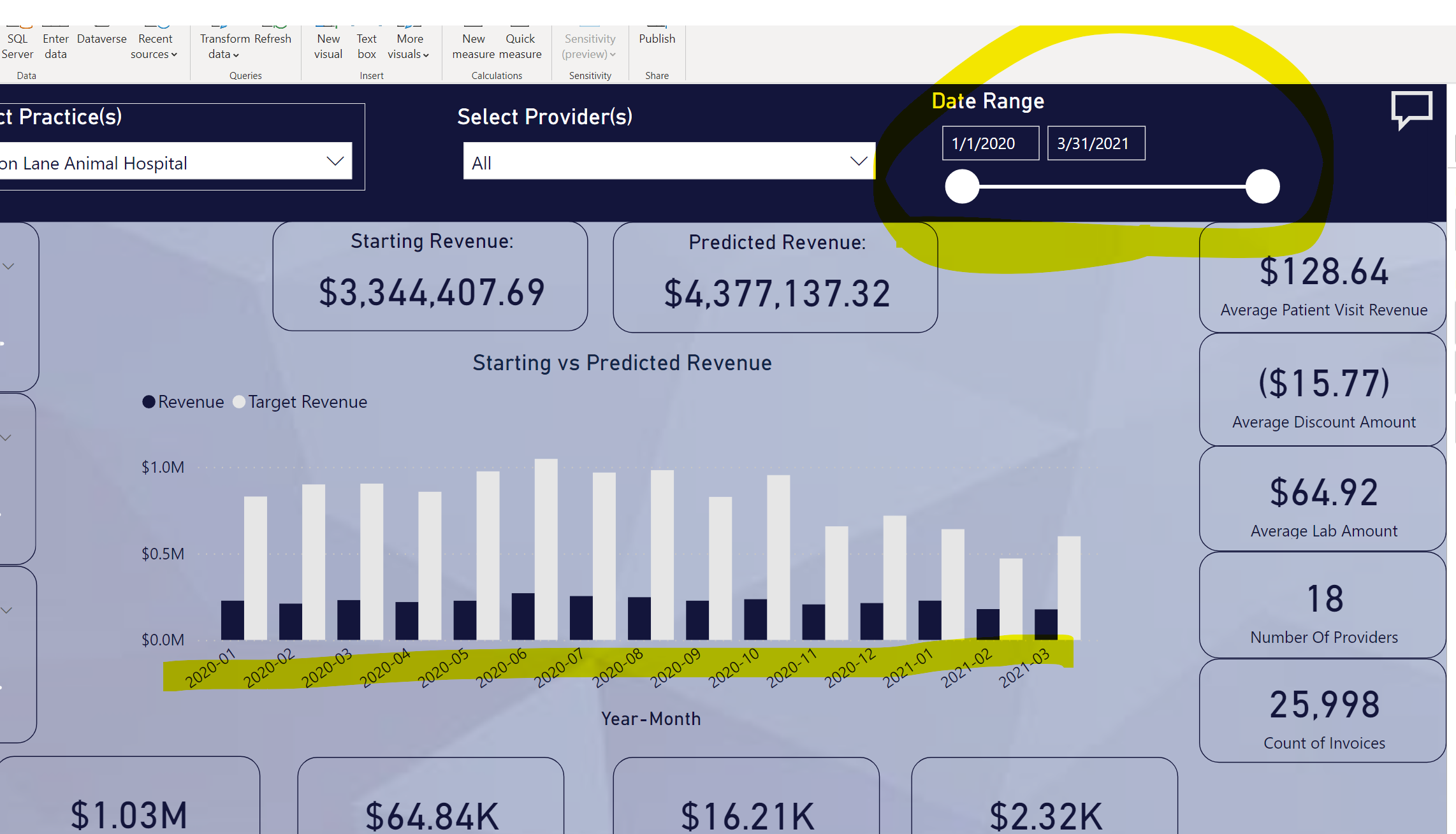1456x834 pixels.
Task: Click the Date Range slicer title
Action: (x=988, y=101)
